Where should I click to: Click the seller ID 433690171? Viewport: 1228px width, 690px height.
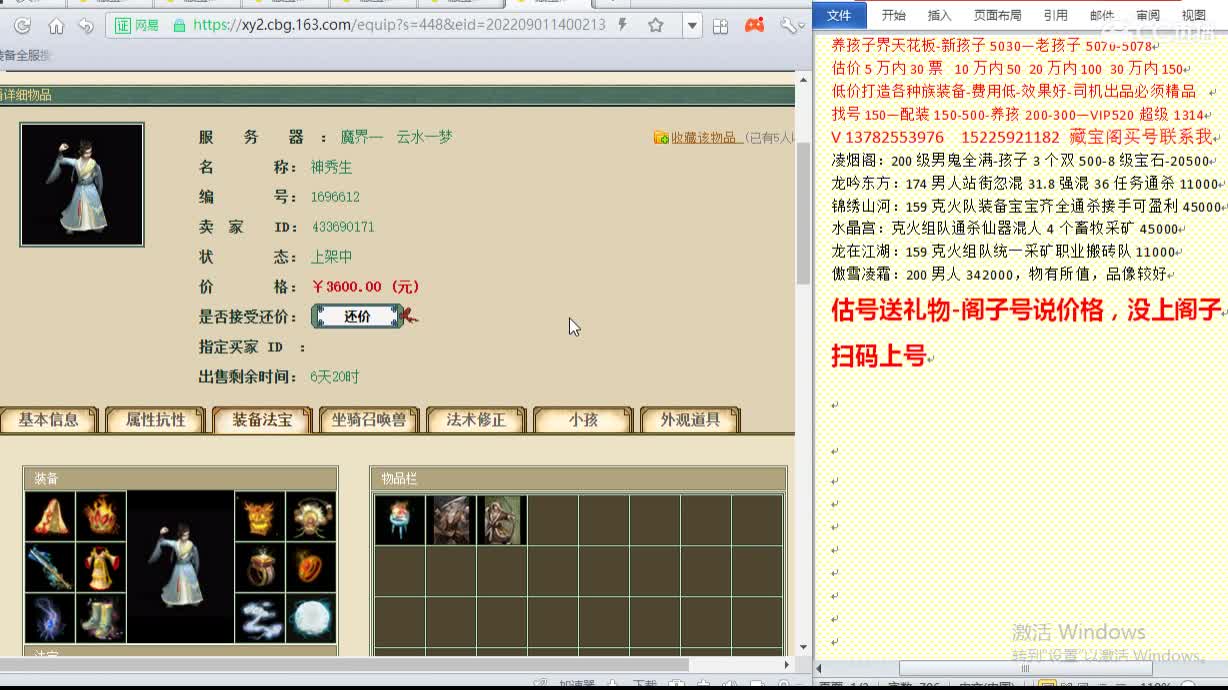click(343, 227)
